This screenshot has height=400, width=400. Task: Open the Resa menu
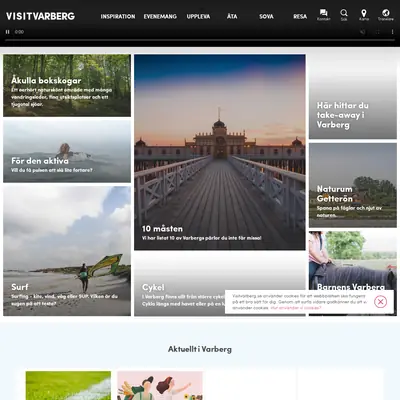coord(300,16)
